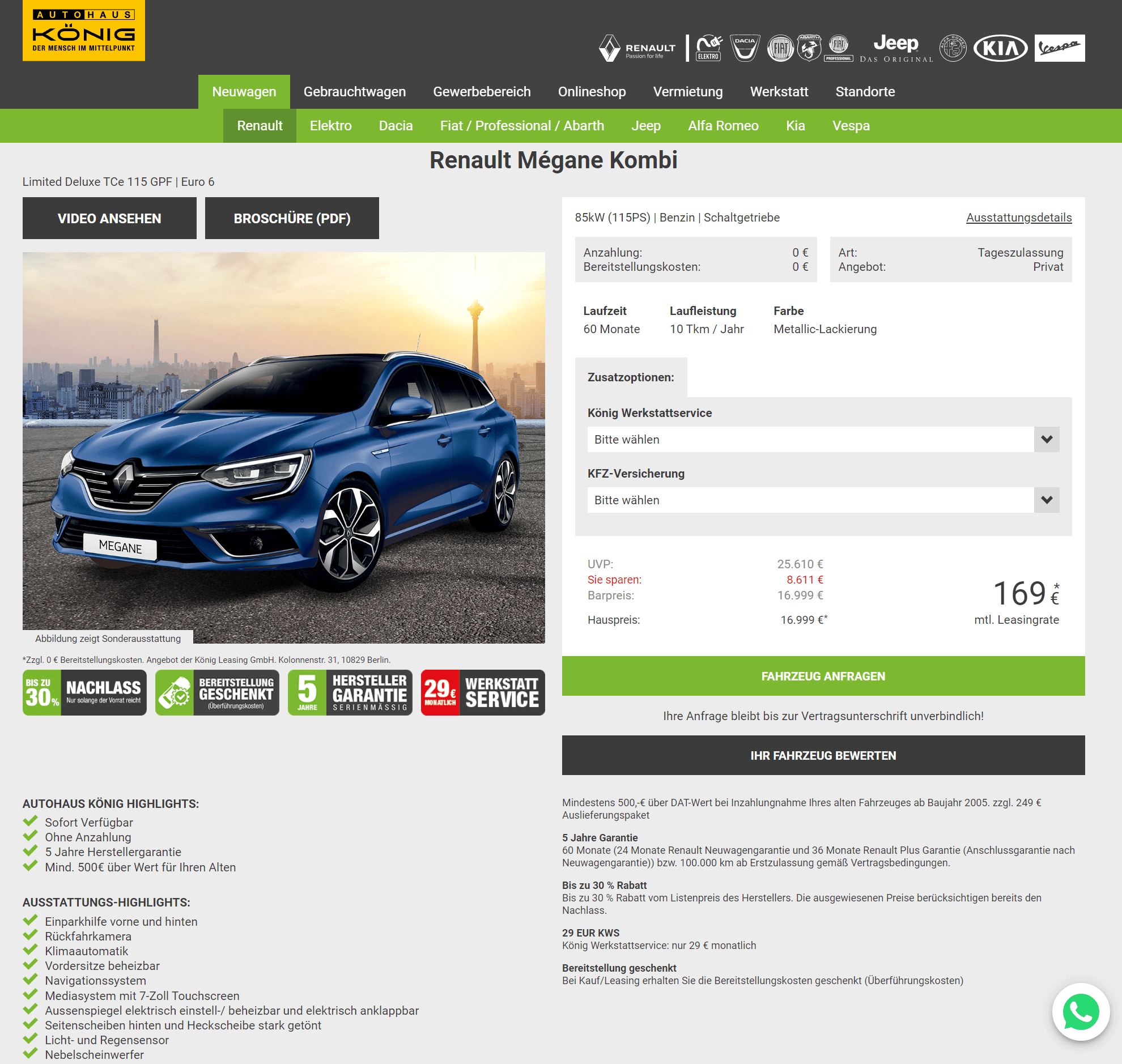Open Standorte menu item
The width and height of the screenshot is (1122, 1064).
pos(865,92)
